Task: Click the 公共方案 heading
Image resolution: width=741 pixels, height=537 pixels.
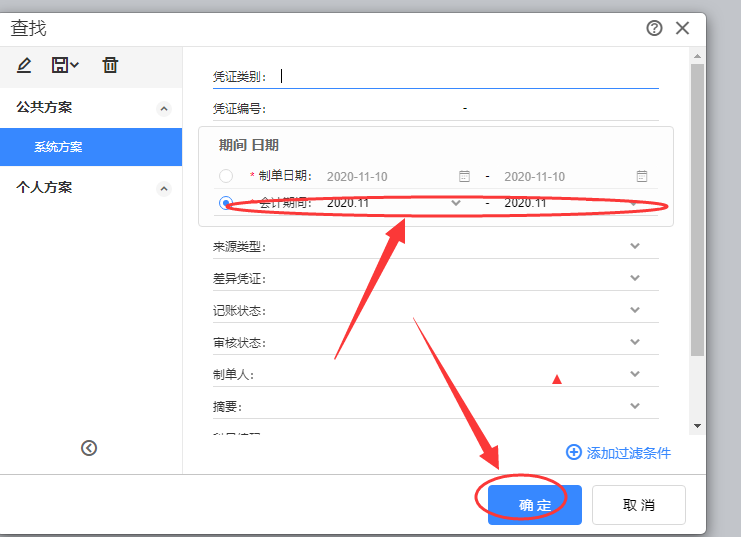Action: tap(44, 107)
